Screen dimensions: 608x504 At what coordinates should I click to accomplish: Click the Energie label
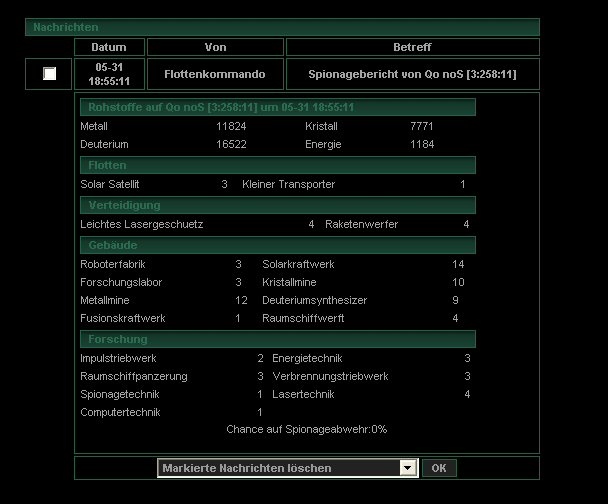pos(323,145)
